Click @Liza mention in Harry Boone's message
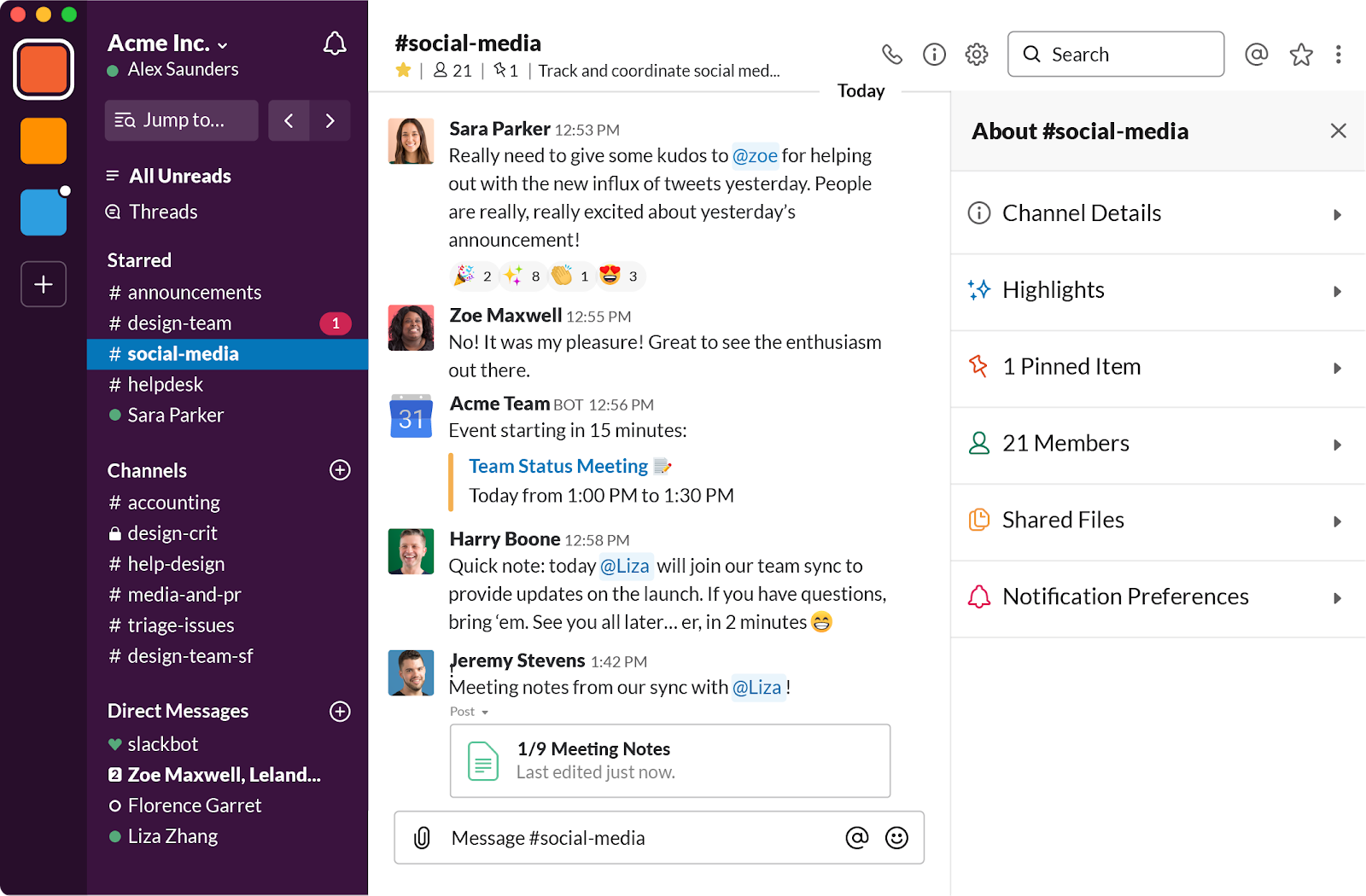Screen dimensions: 1366x896 625,566
